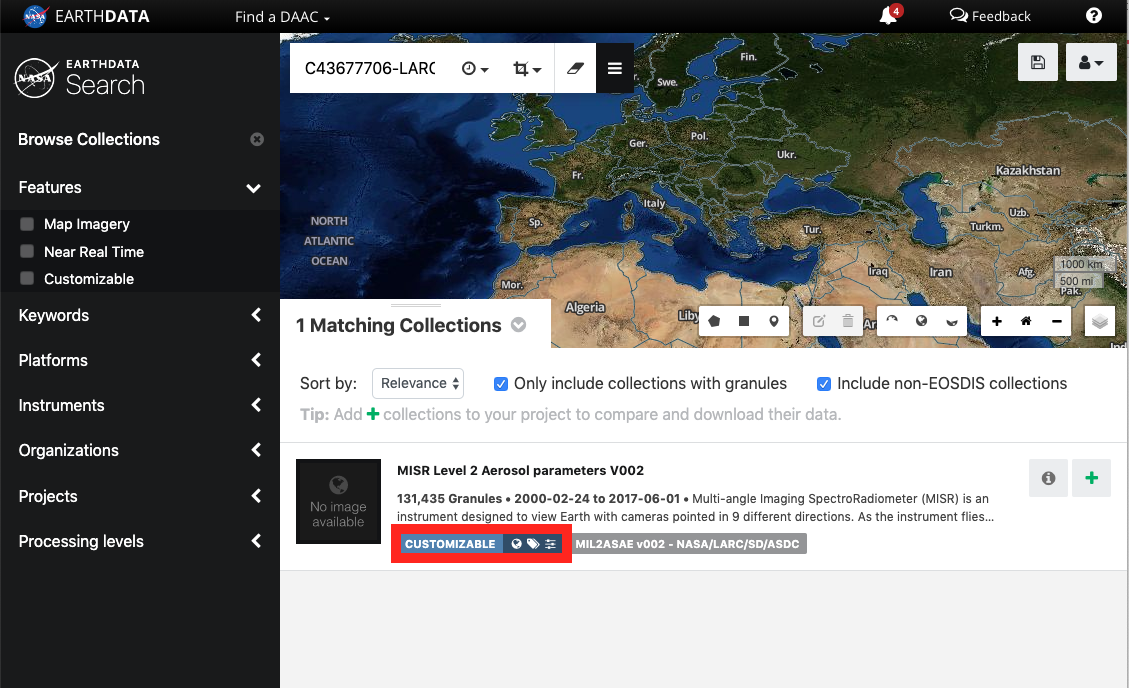View MISR collection details info icon
Image resolution: width=1129 pixels, height=688 pixels.
tap(1048, 478)
